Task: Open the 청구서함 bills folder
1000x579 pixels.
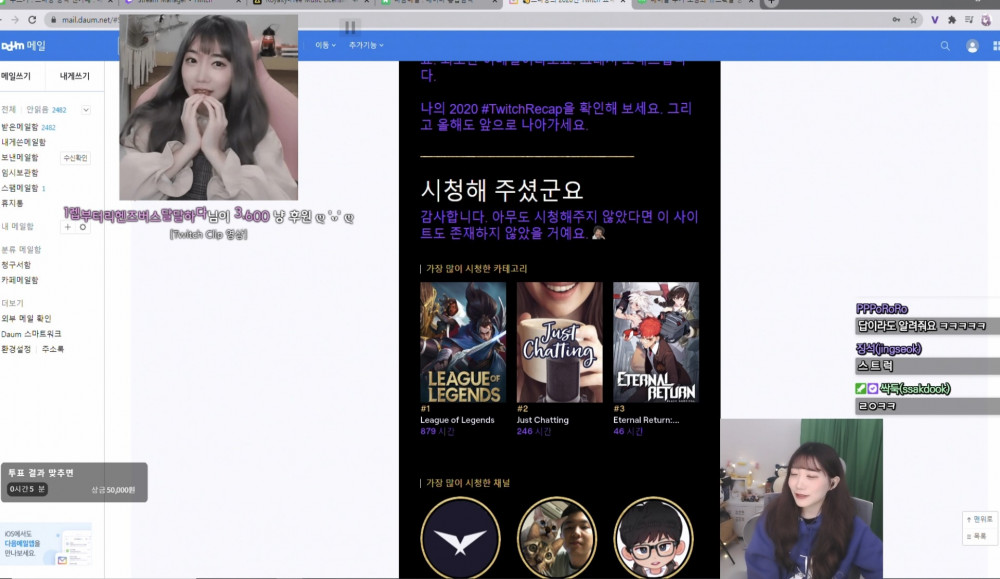Action: point(16,265)
